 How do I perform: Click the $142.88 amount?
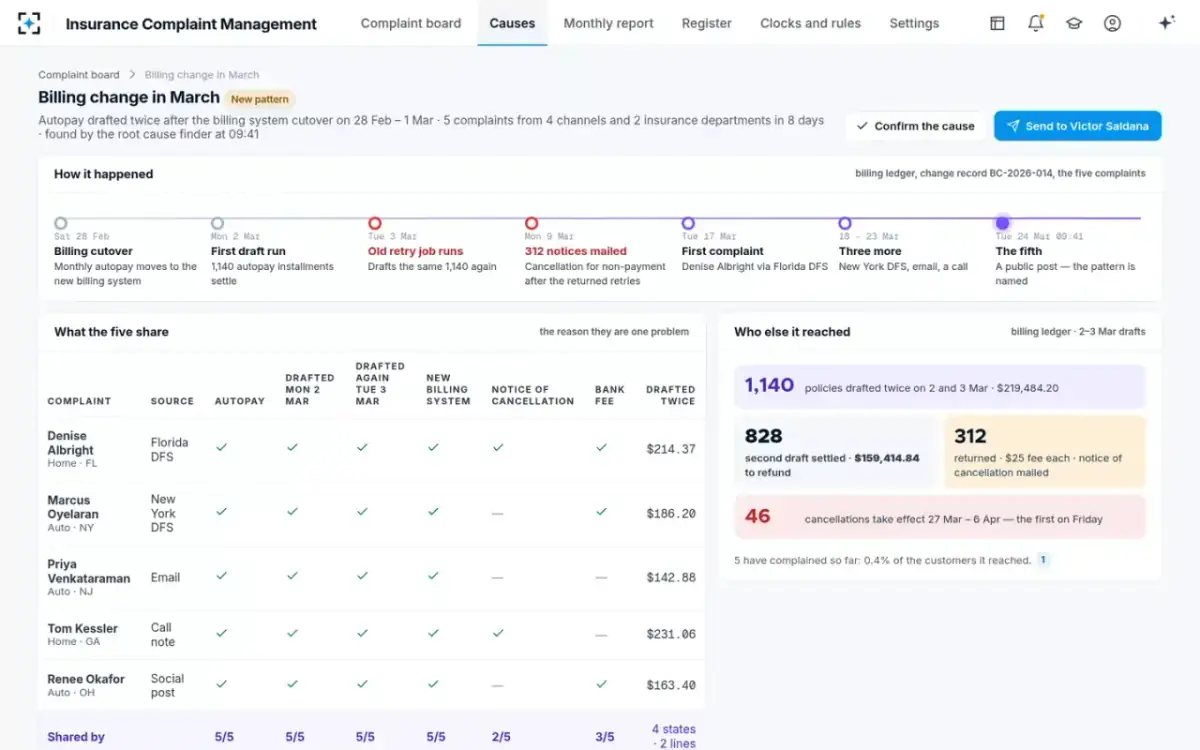[x=671, y=577]
